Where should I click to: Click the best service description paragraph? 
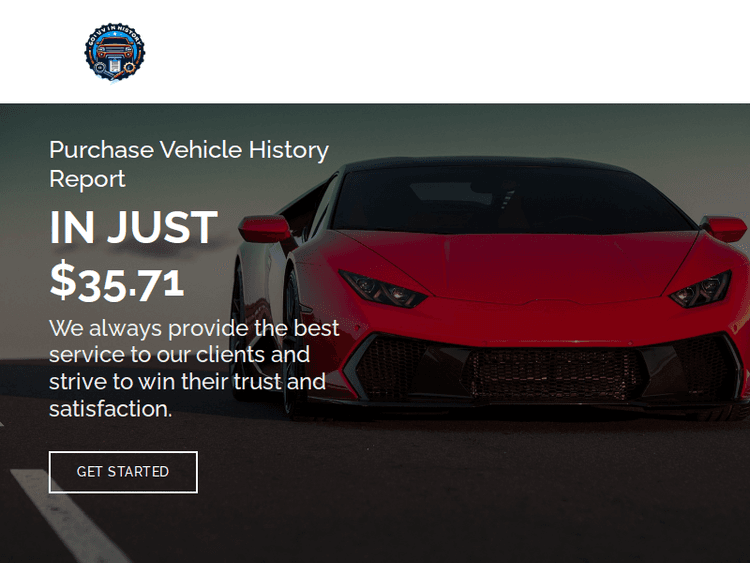coord(194,368)
